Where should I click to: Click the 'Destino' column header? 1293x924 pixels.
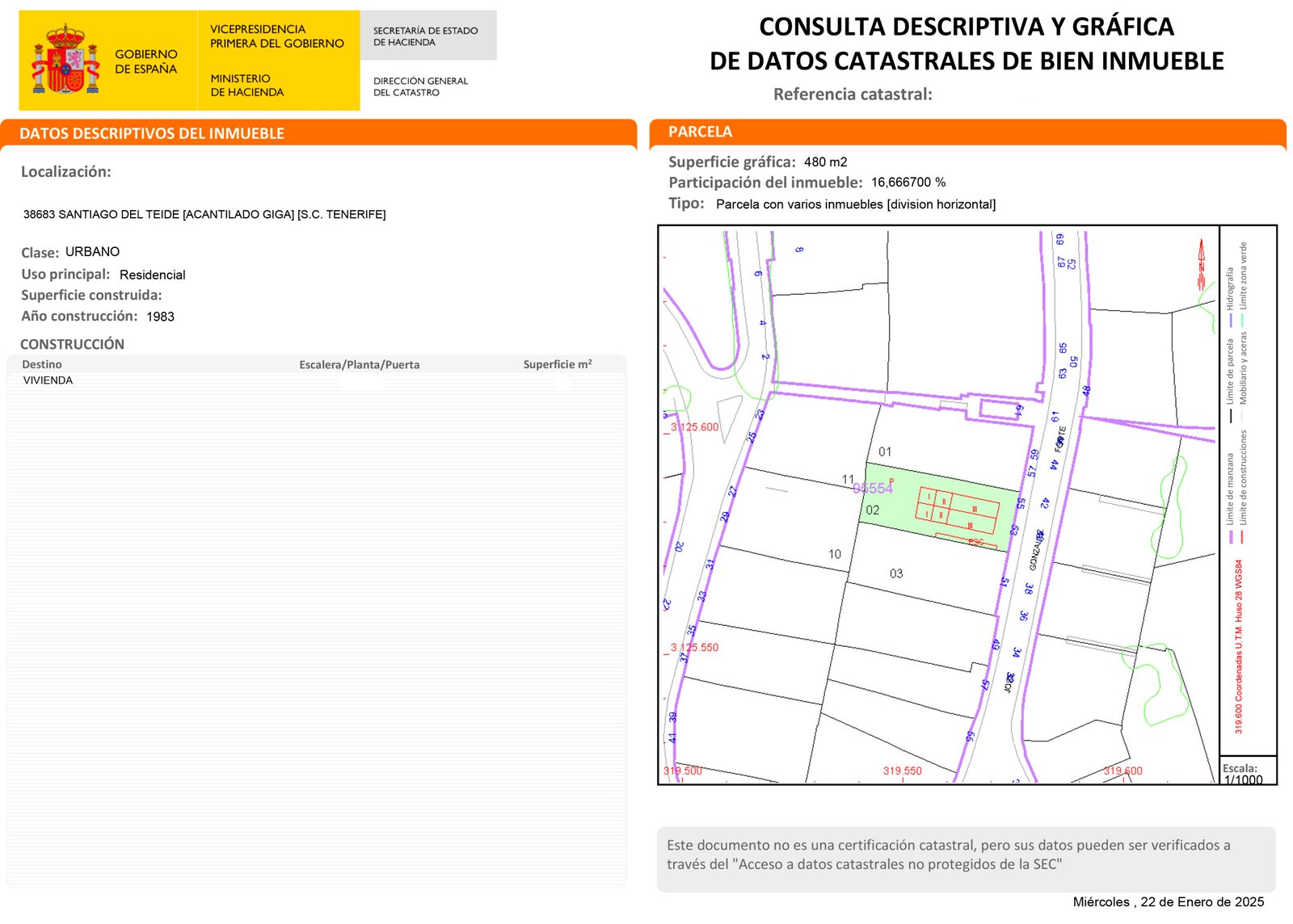pos(42,364)
